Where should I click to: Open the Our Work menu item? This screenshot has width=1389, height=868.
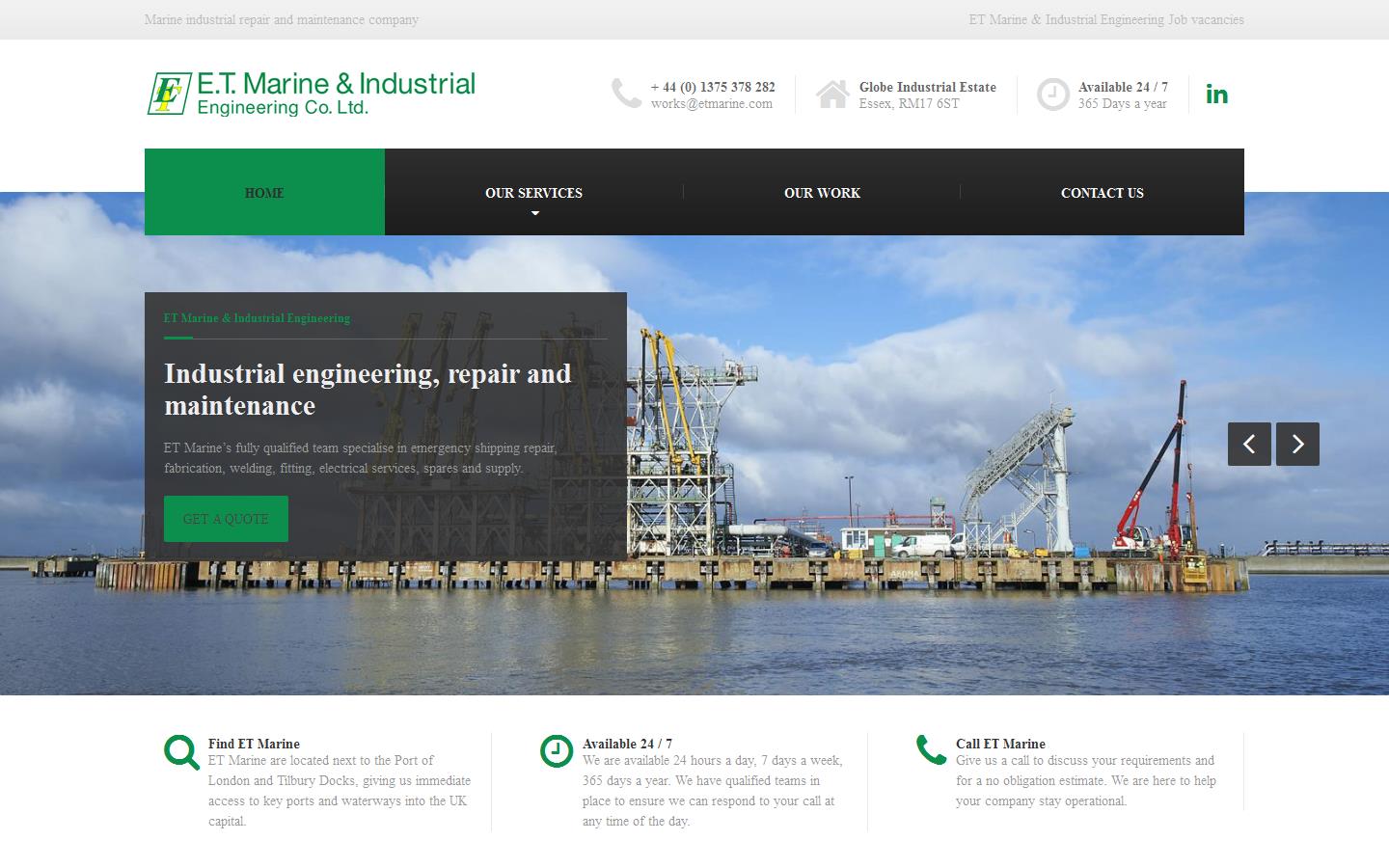(822, 193)
